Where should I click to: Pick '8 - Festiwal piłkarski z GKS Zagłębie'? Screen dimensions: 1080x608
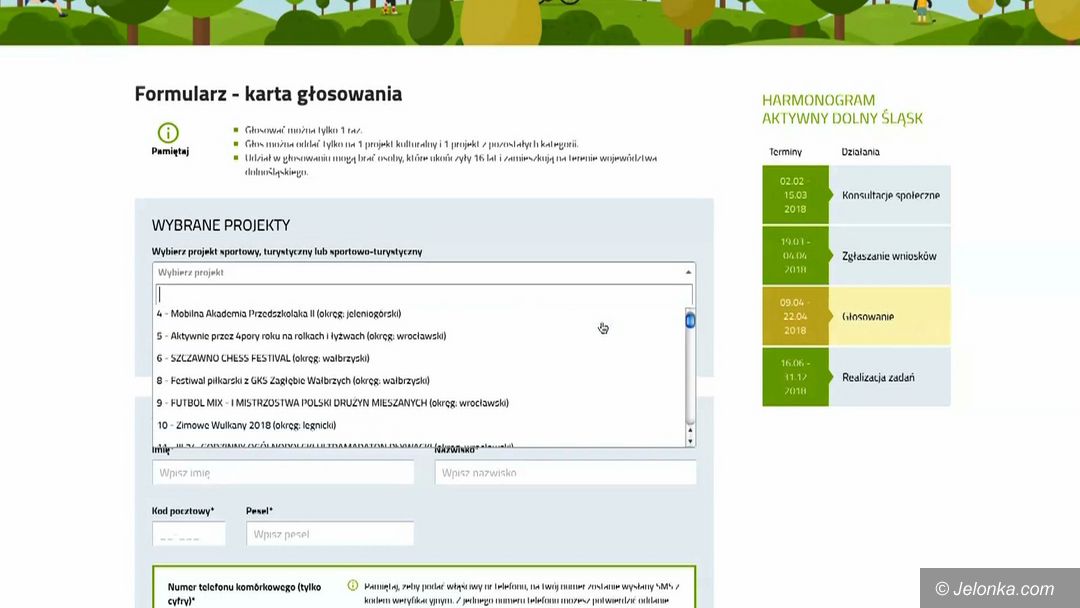click(x=419, y=381)
